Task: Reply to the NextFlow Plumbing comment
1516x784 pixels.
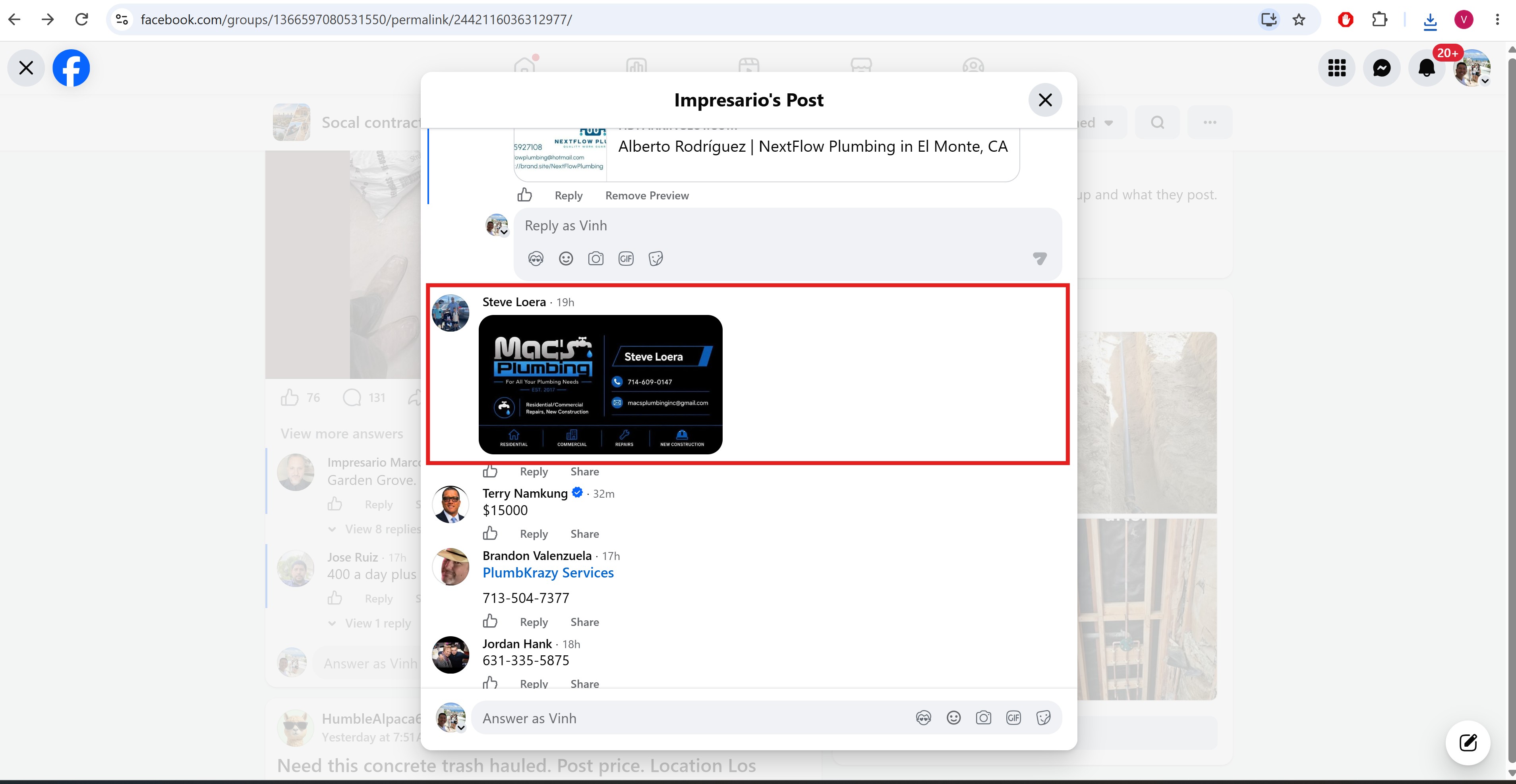Action: point(568,195)
